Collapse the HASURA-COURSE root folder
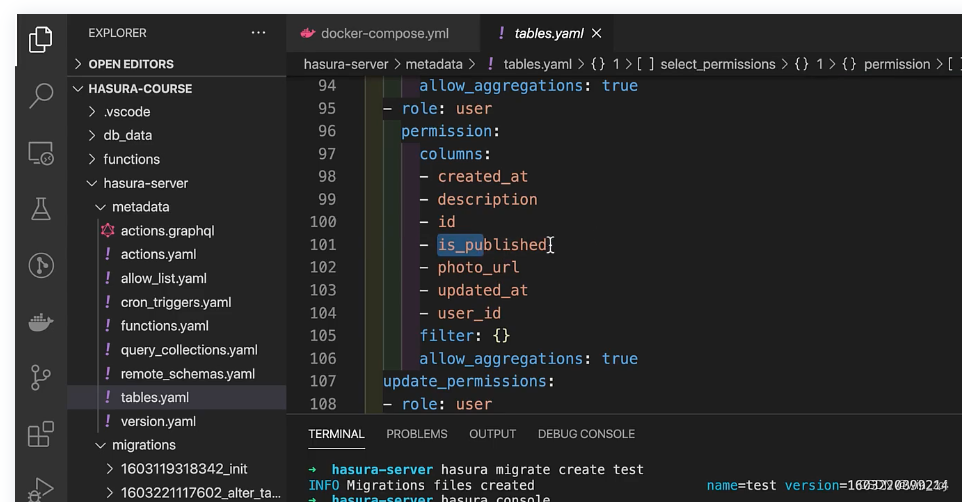The image size is (962, 502). click(140, 88)
